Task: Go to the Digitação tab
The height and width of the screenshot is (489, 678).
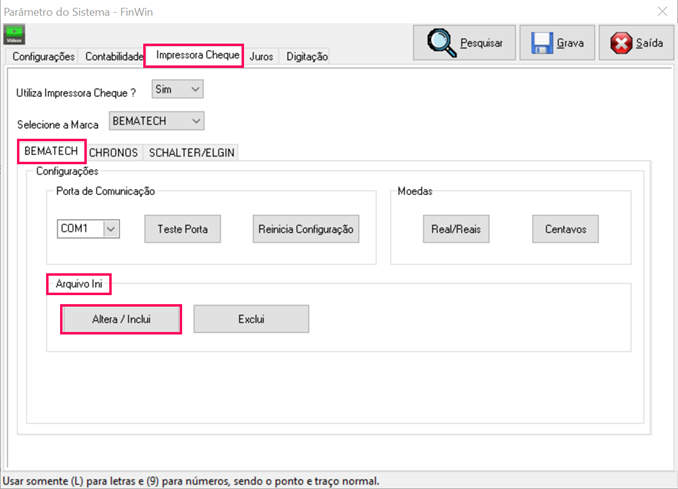Action: (x=306, y=57)
